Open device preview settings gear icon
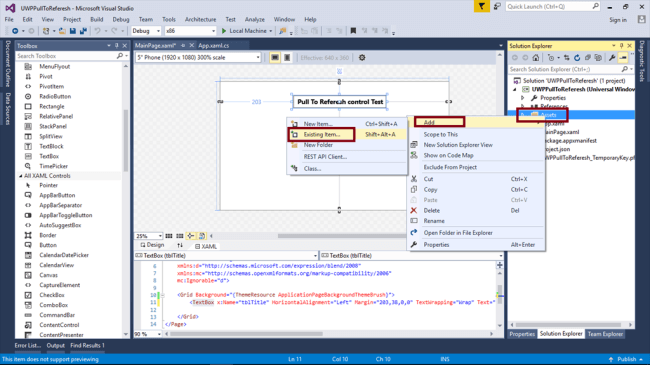Viewport: 650px width, 365px height. (x=362, y=58)
